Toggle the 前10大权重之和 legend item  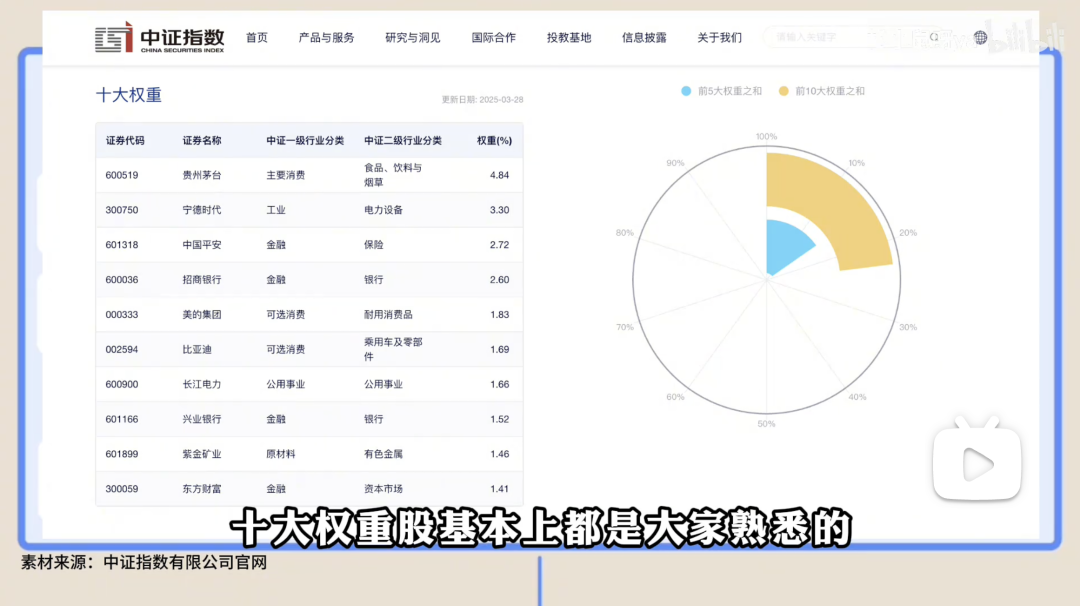coord(821,91)
